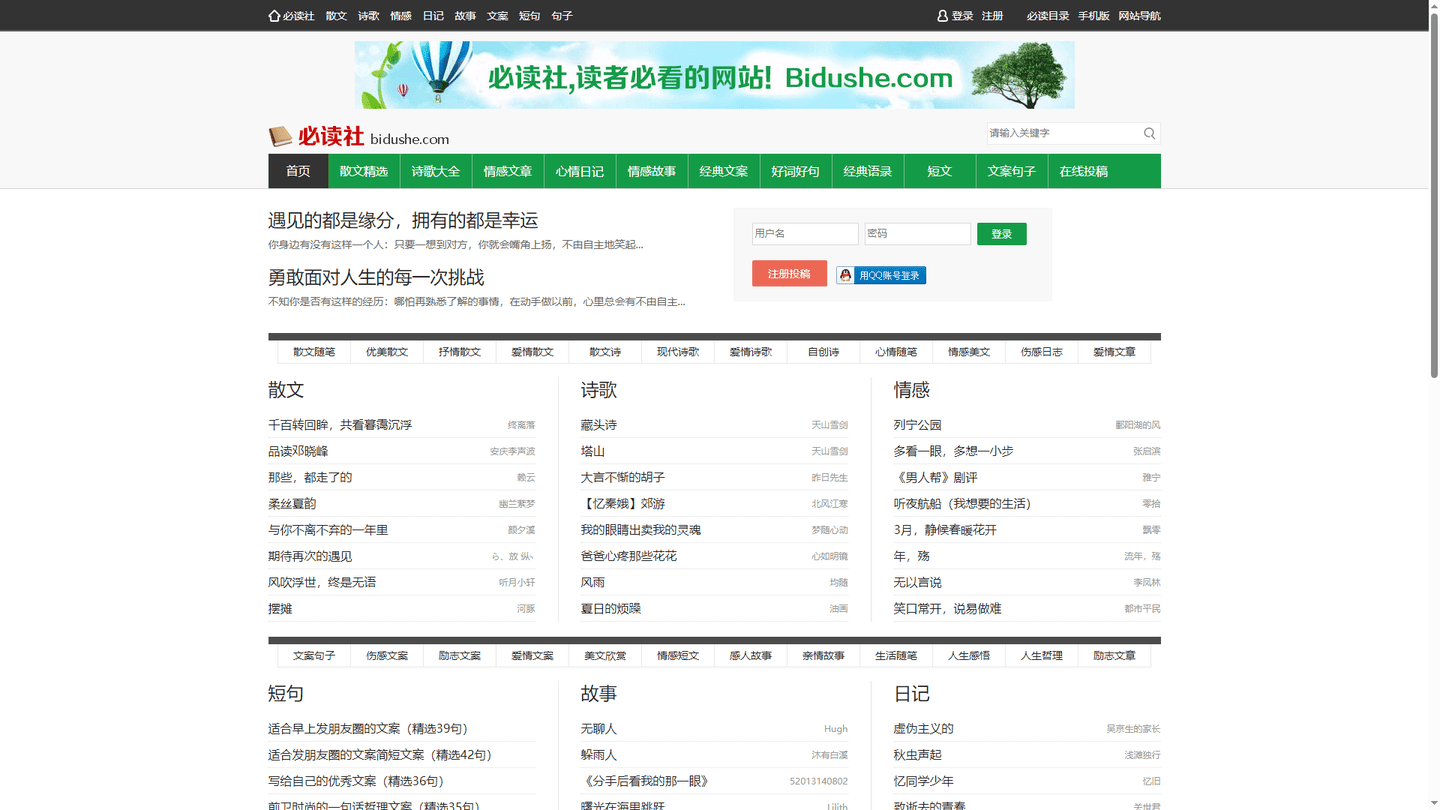Focus the 密码 input field
Viewport: 1440px width, 810px height.
(x=918, y=234)
